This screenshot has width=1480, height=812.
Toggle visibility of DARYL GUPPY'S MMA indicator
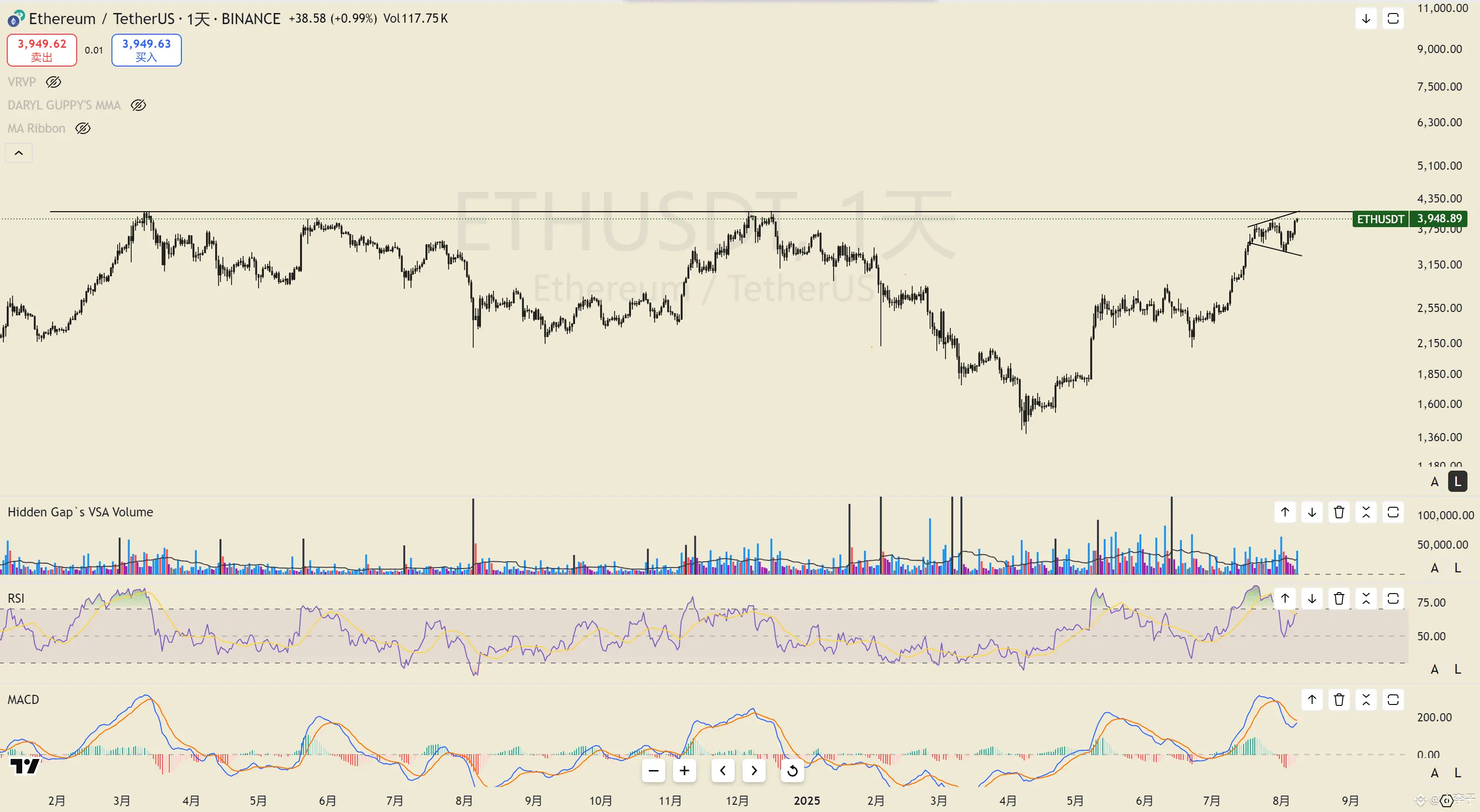coord(138,105)
